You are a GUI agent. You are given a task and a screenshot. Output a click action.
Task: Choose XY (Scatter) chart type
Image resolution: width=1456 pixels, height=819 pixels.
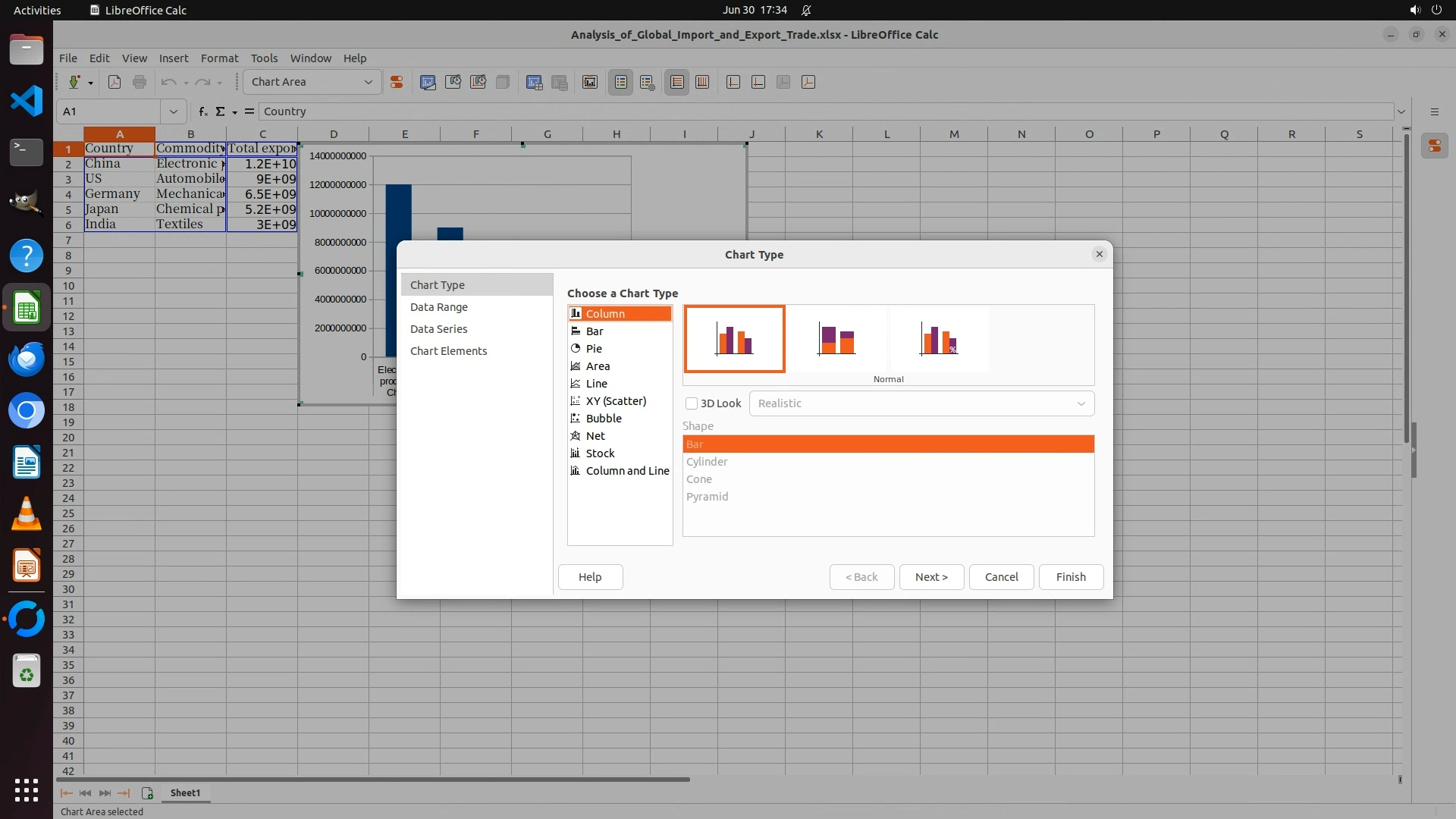tap(616, 401)
